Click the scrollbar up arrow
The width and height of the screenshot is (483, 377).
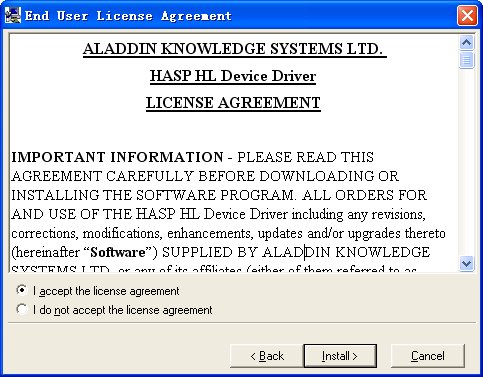pyautogui.click(x=466, y=43)
